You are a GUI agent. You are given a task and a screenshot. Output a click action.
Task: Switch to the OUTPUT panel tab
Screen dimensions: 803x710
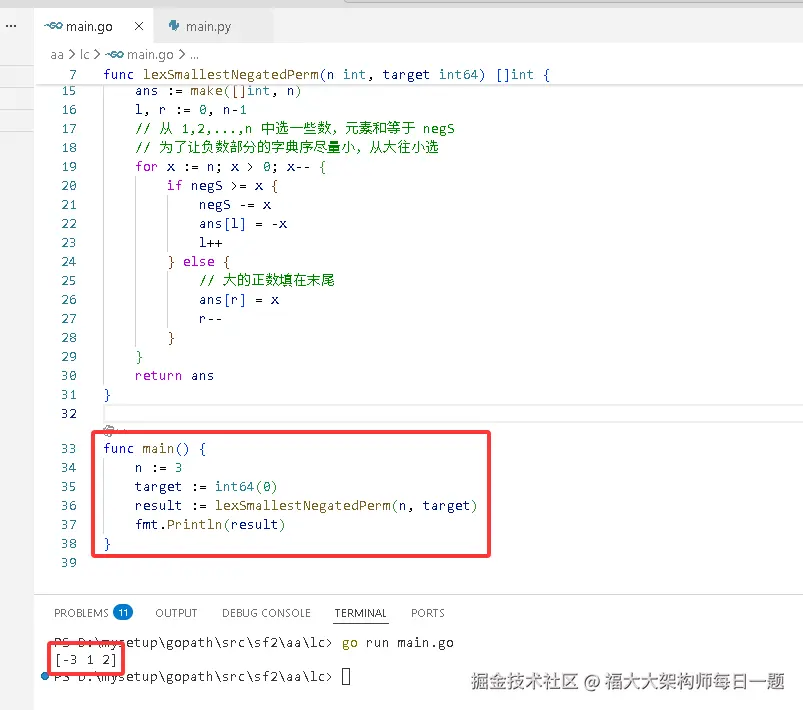click(x=176, y=613)
